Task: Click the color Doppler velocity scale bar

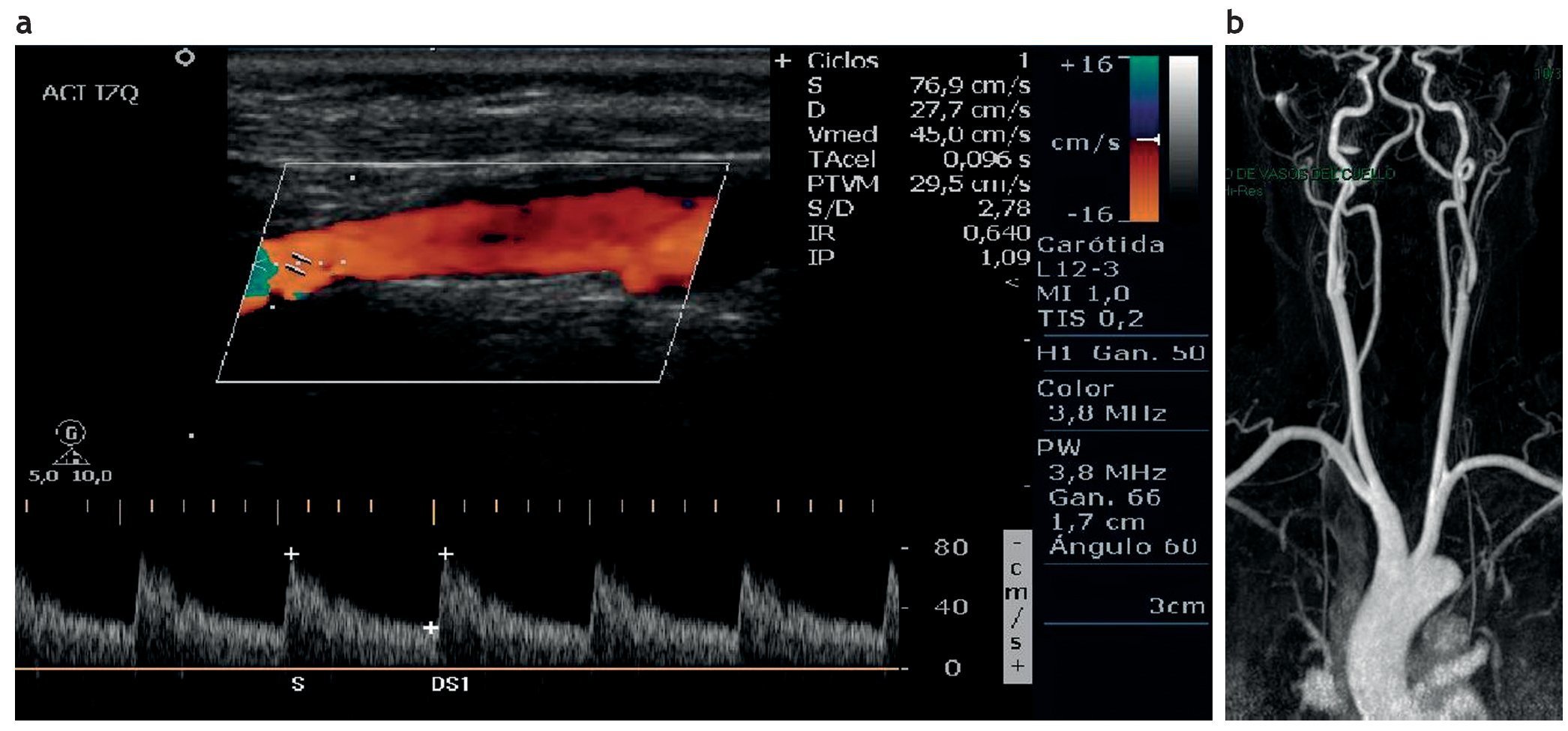Action: point(1144,139)
